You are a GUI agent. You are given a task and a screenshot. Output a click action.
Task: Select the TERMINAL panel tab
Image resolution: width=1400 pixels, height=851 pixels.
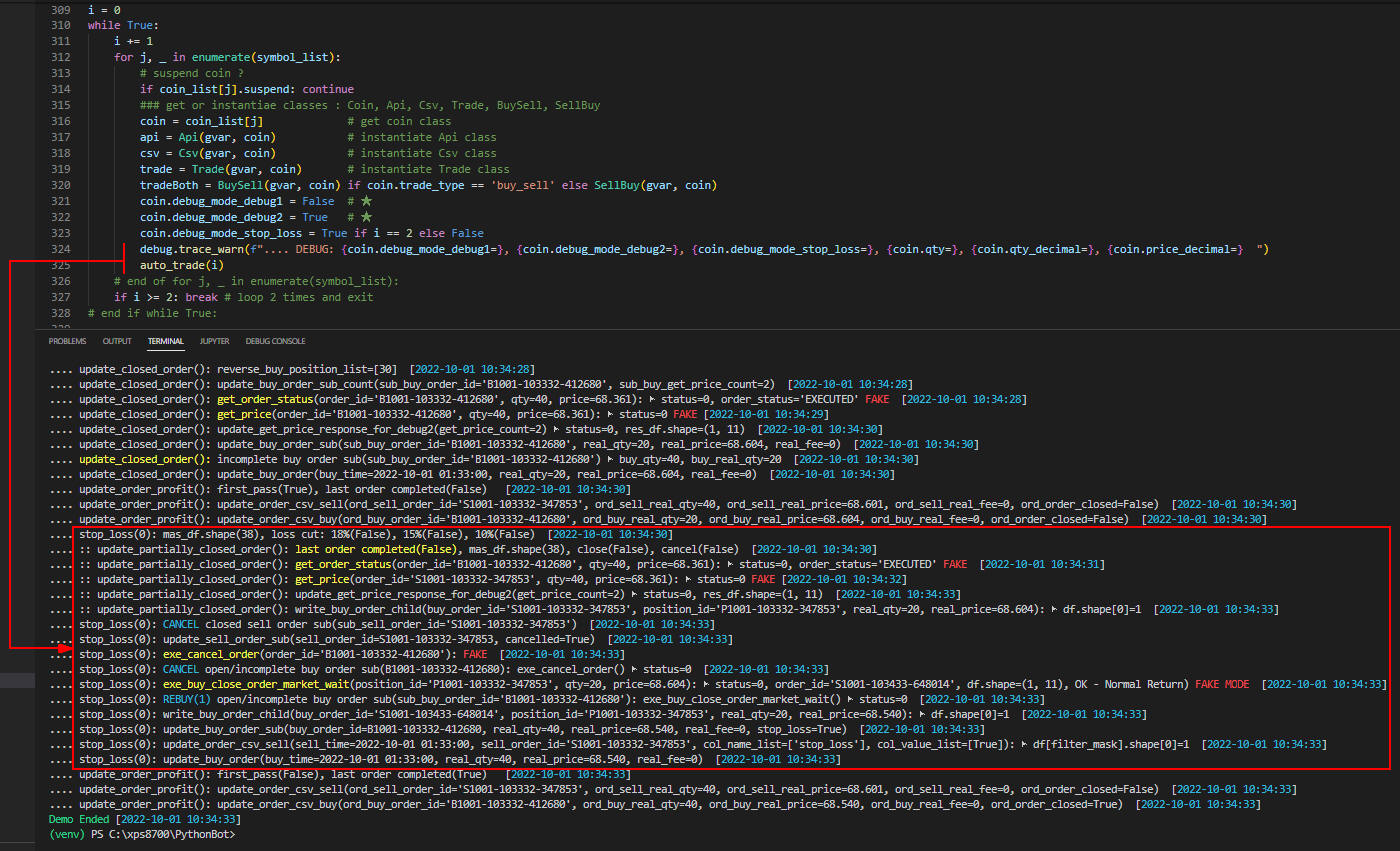[x=166, y=341]
